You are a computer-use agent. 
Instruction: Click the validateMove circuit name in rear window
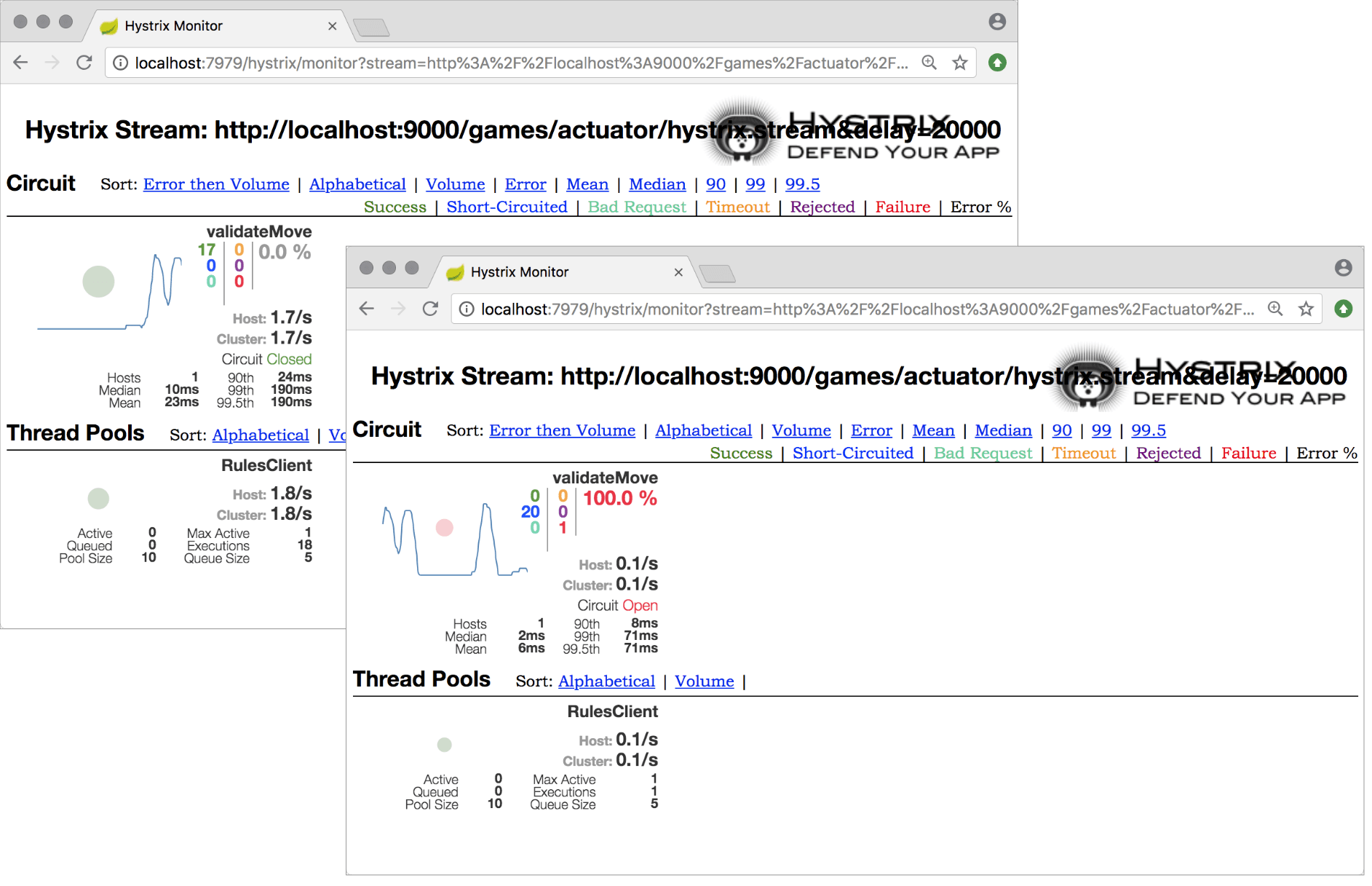click(259, 232)
